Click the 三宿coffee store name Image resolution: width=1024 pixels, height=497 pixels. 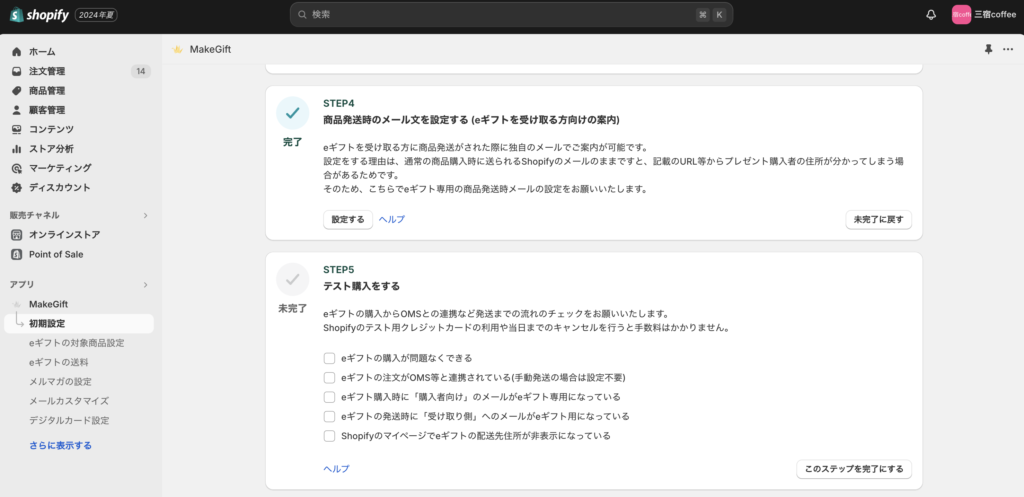[x=995, y=14]
